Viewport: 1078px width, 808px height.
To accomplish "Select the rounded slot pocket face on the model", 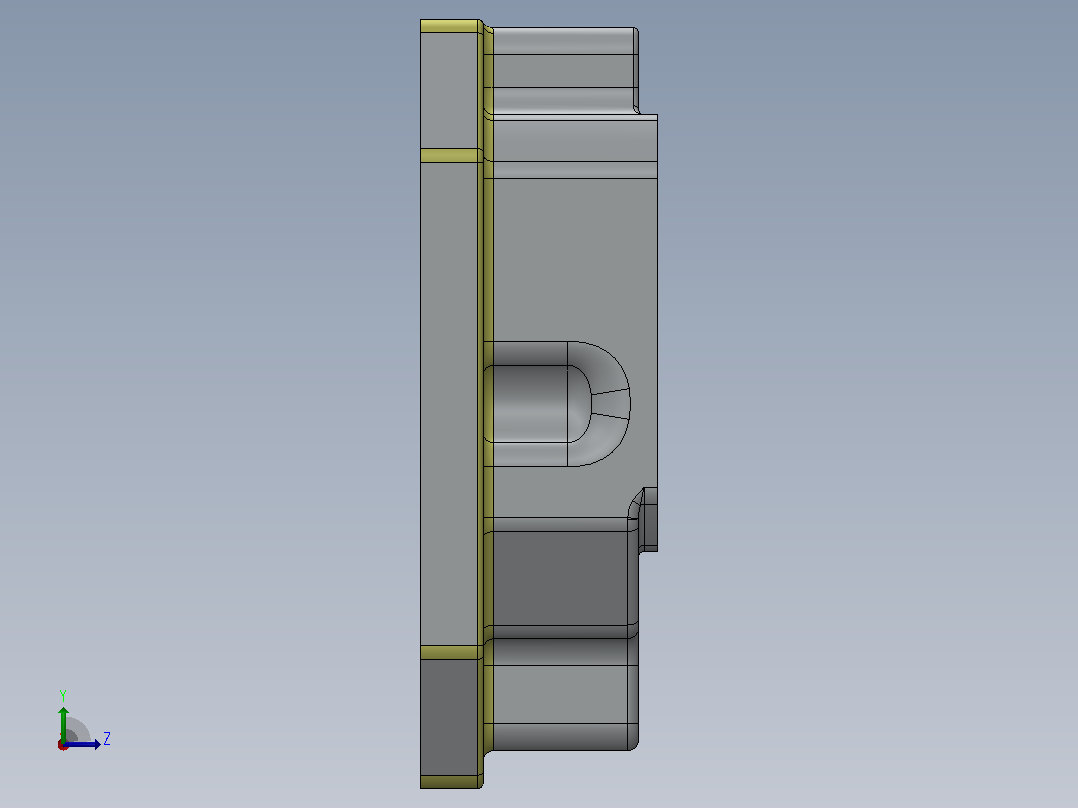I will pyautogui.click(x=529, y=404).
